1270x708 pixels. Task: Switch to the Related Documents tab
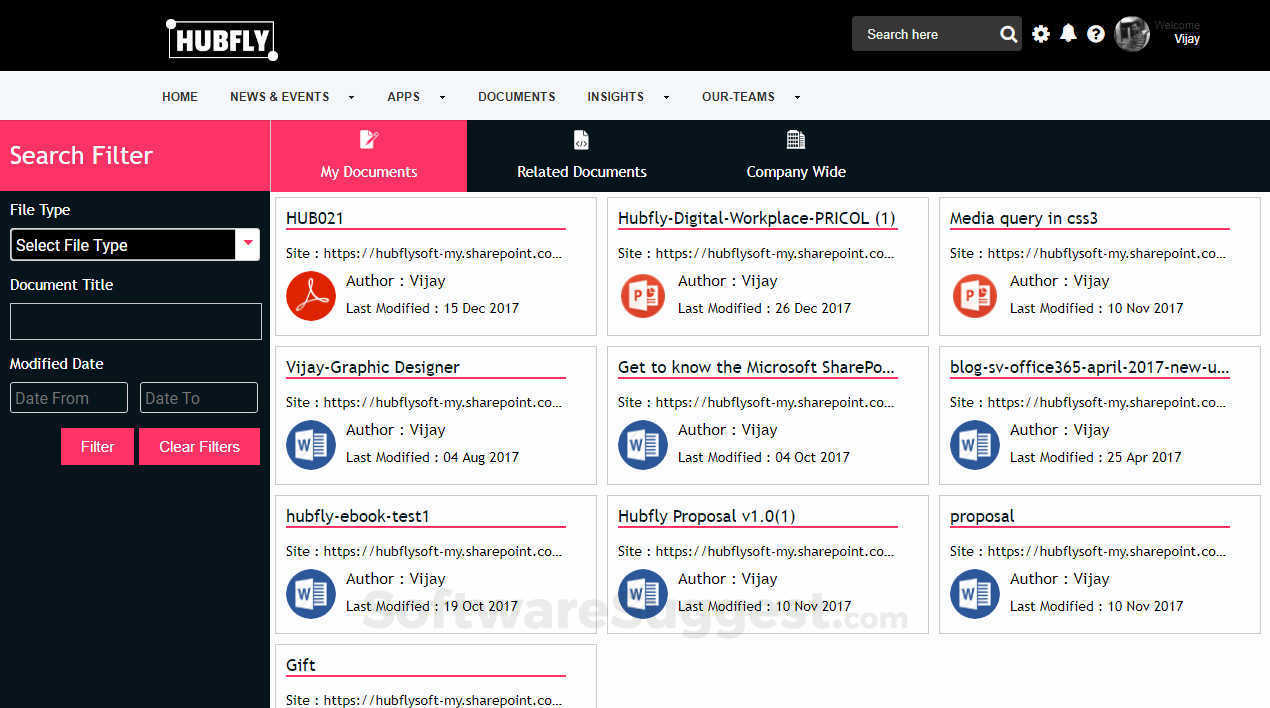coord(581,171)
